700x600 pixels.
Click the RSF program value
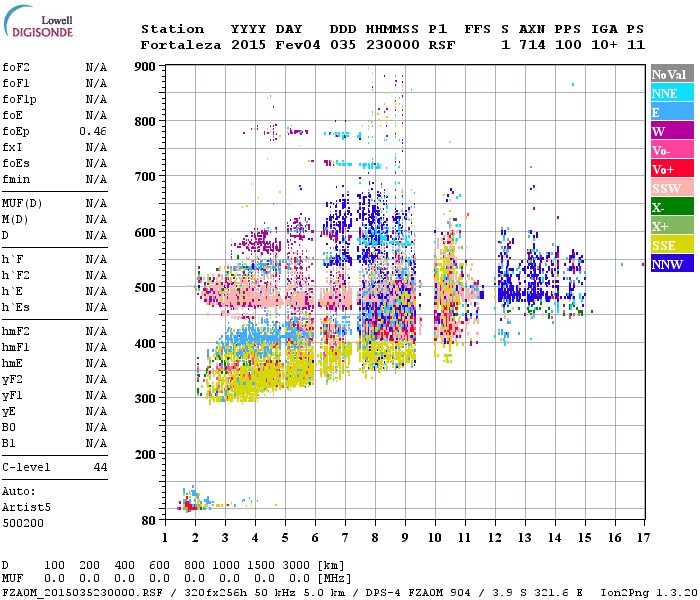[x=442, y=45]
